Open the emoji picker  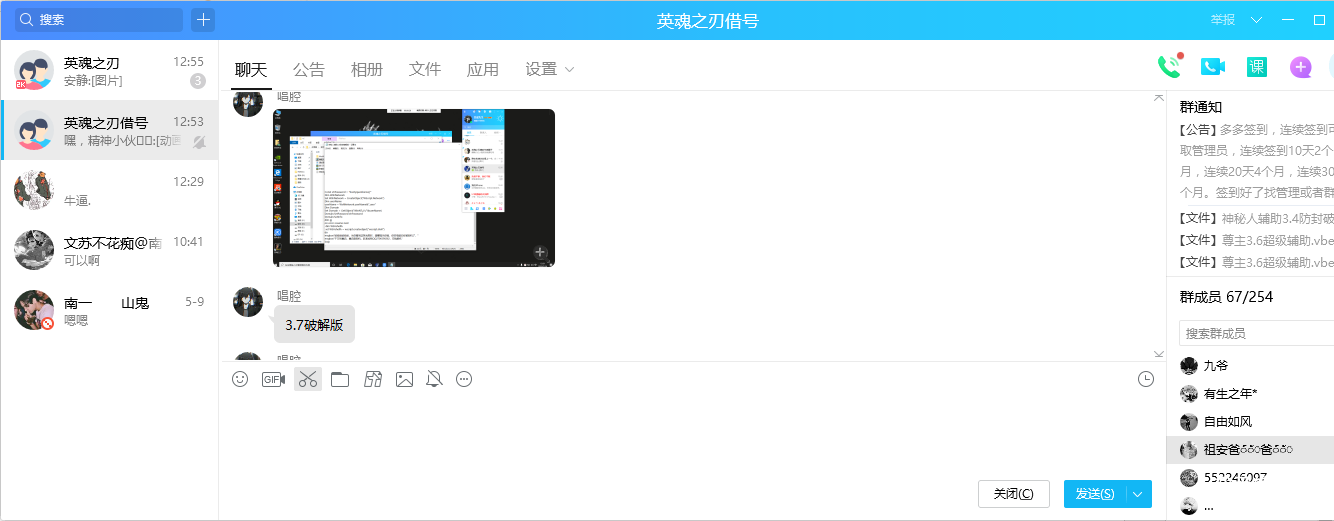240,379
